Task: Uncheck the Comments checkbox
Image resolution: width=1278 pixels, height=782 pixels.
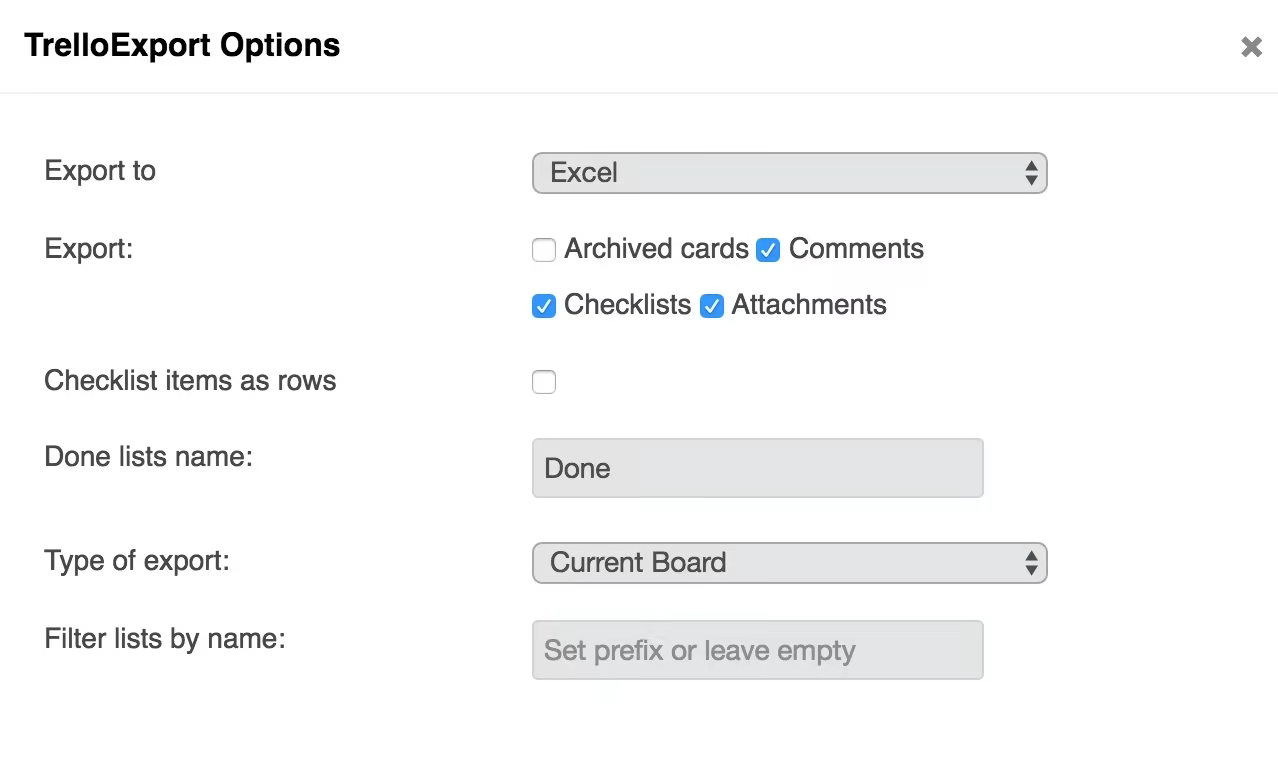Action: (x=768, y=250)
